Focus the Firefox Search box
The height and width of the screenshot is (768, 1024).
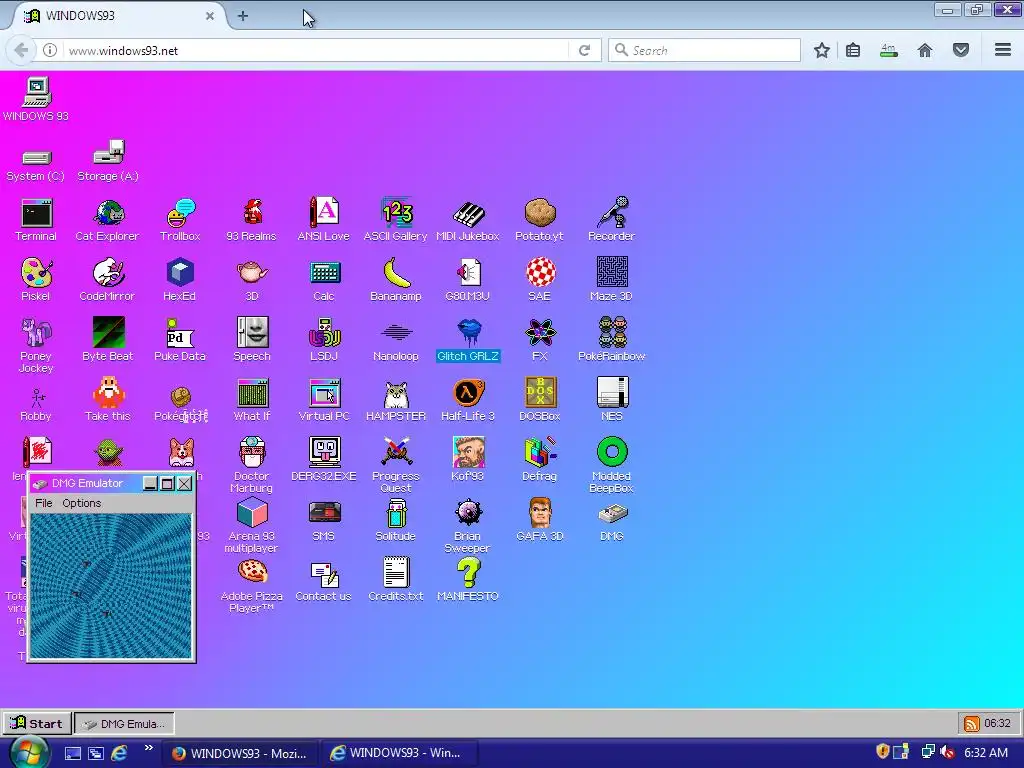[704, 50]
